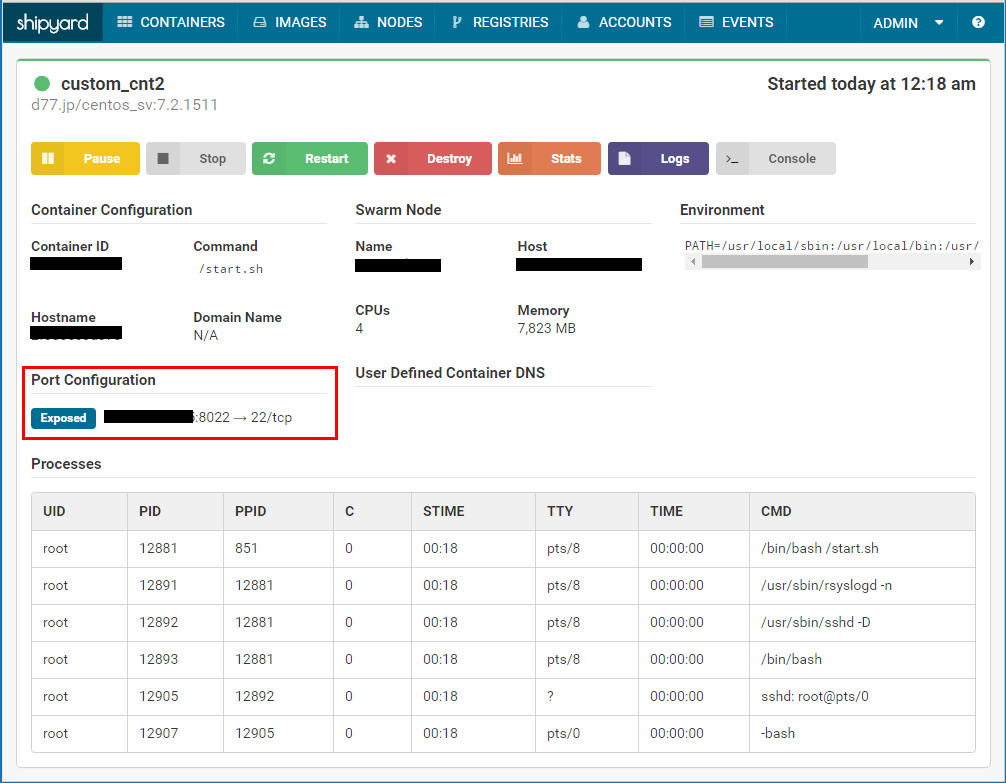This screenshot has height=783, width=1006.
Task: Click the Exposed port label
Action: [x=63, y=418]
